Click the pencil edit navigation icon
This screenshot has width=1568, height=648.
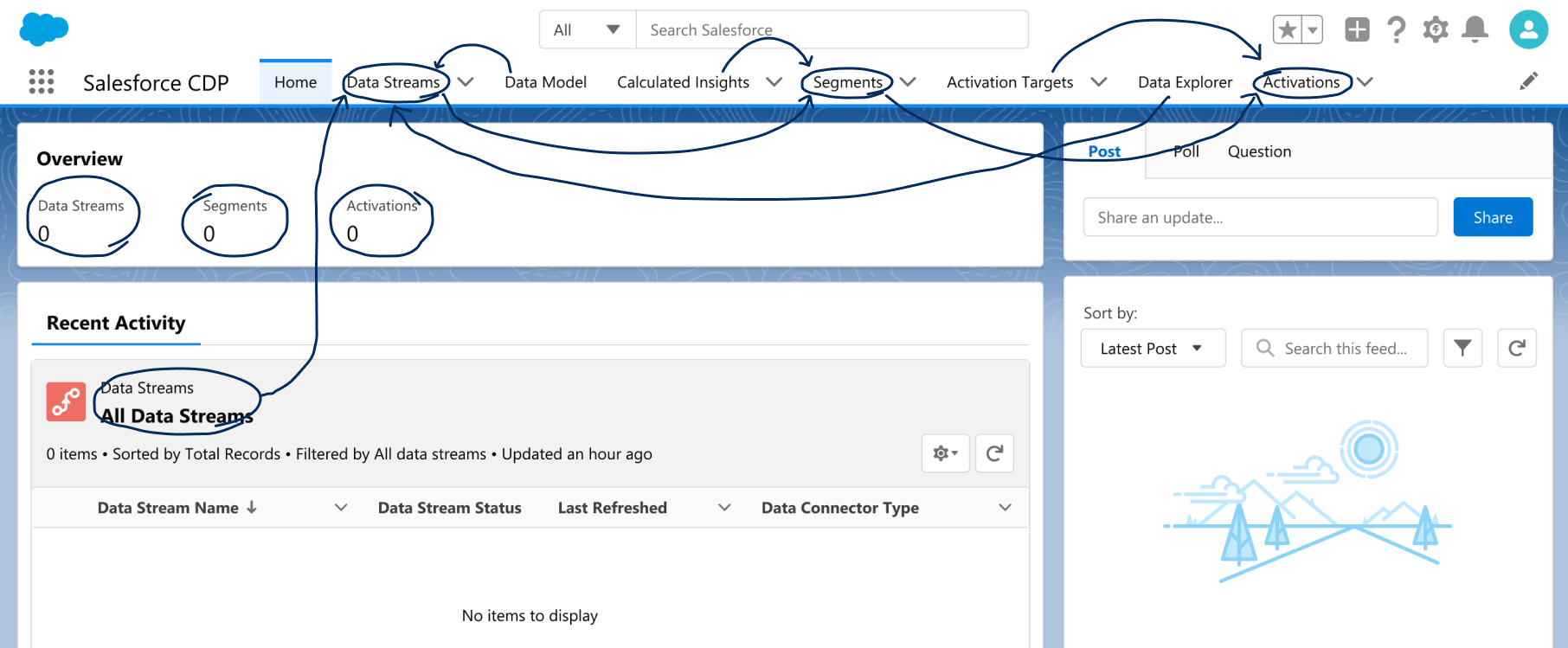(1529, 81)
